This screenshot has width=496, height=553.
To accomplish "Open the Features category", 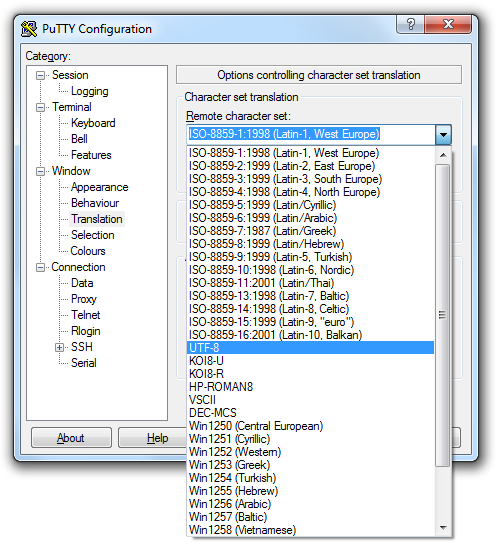I will (91, 155).
